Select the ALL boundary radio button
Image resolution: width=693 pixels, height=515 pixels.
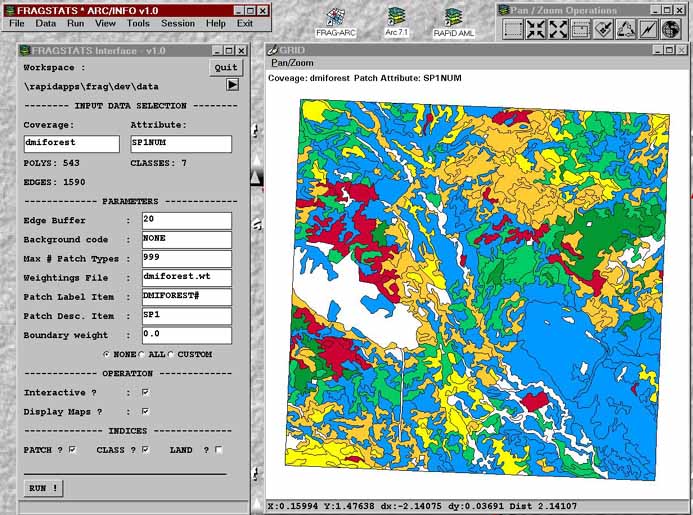(141, 354)
